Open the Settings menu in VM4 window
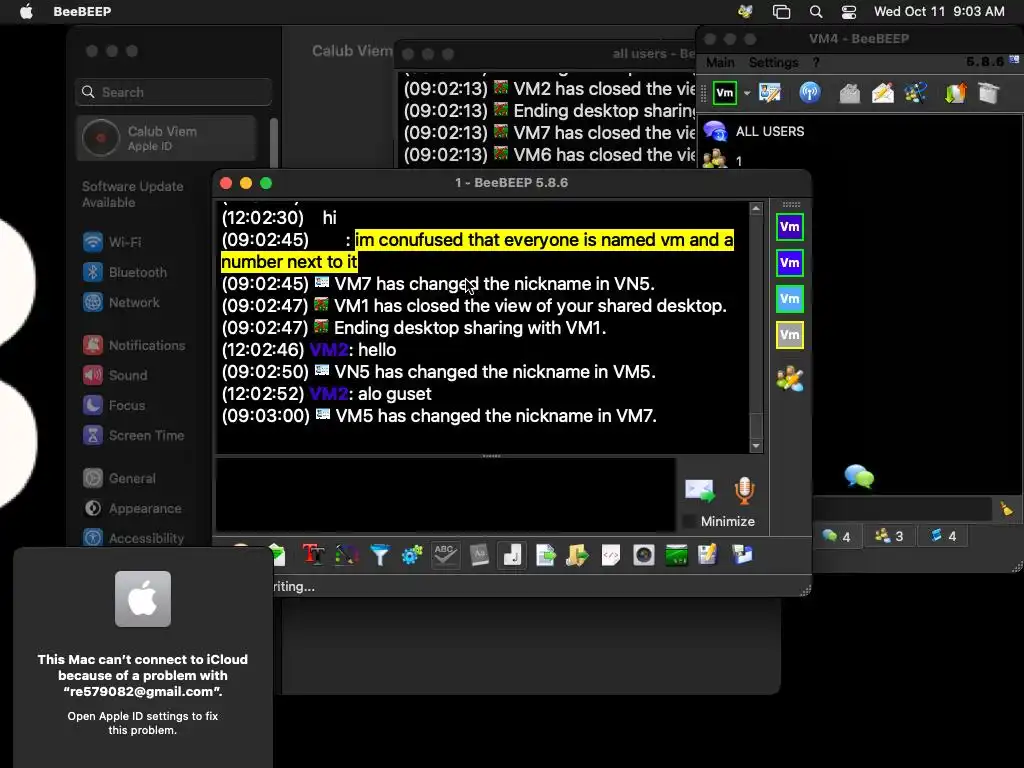The width and height of the screenshot is (1024, 768). [x=773, y=62]
